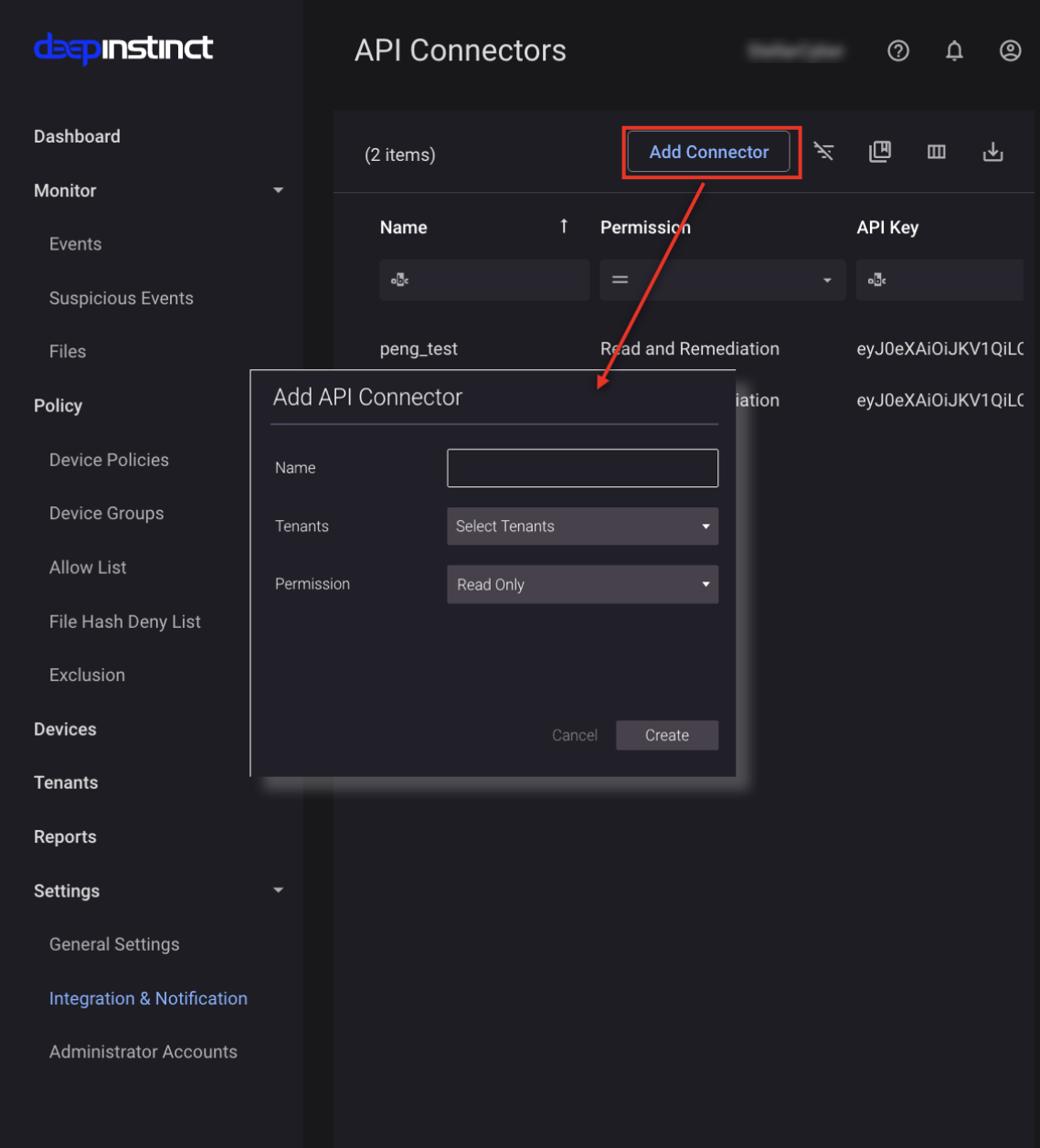The width and height of the screenshot is (1040, 1148).
Task: Click the API key of peng_test
Action: click(x=939, y=349)
